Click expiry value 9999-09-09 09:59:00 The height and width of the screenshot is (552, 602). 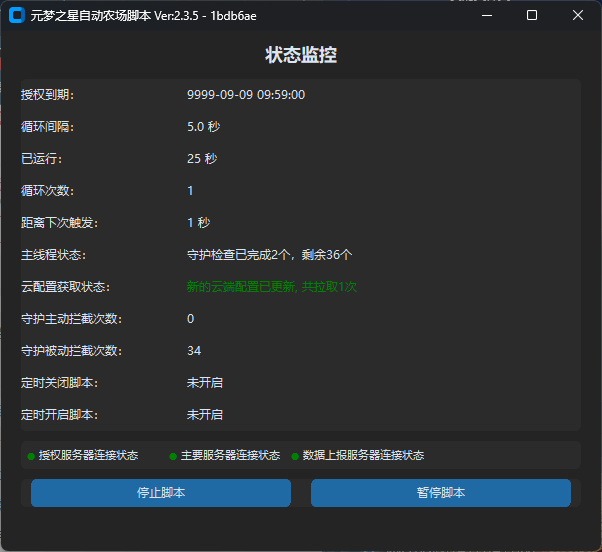(x=246, y=95)
